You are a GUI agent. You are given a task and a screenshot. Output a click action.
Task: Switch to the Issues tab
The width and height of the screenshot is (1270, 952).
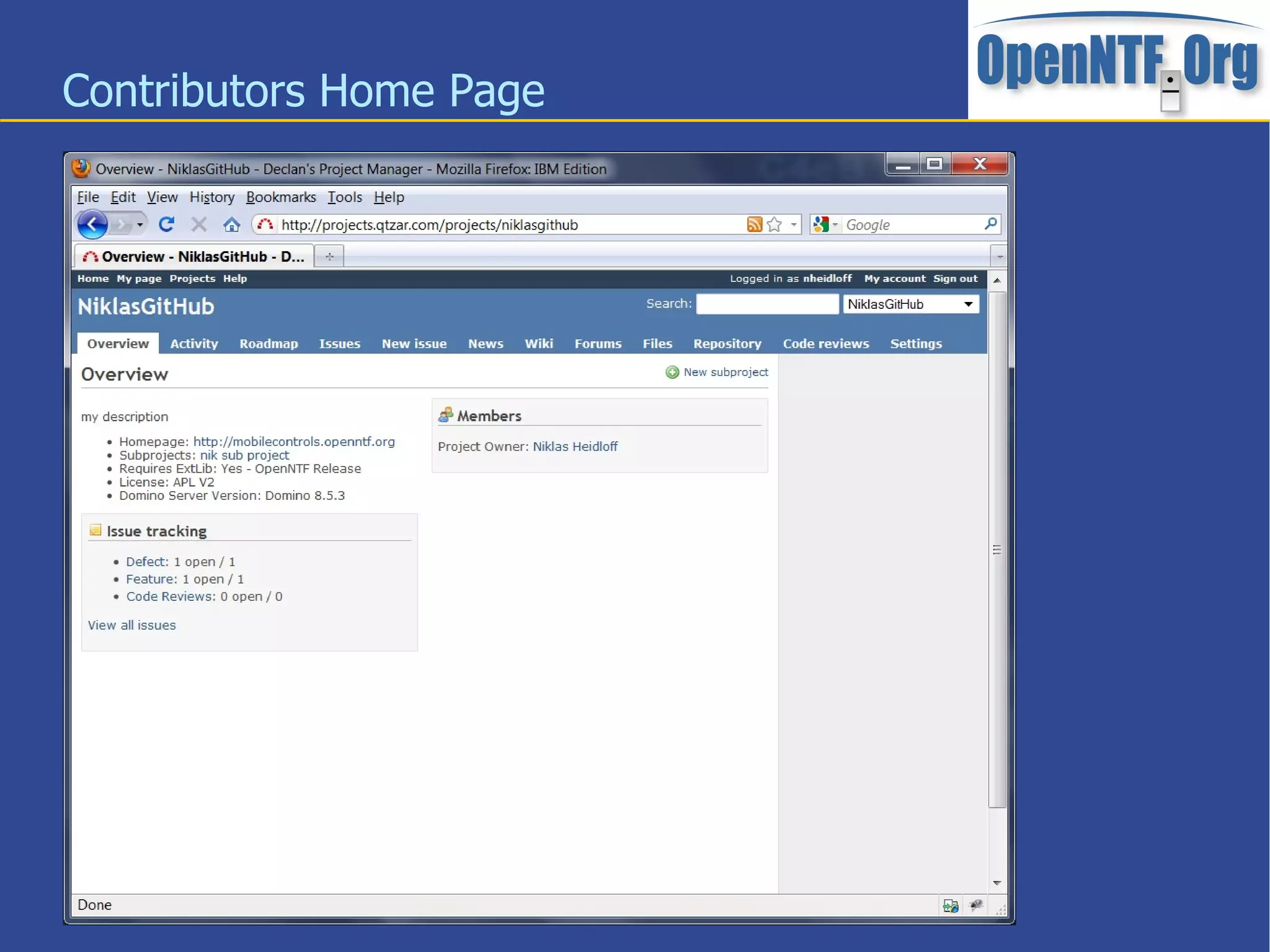pyautogui.click(x=339, y=344)
